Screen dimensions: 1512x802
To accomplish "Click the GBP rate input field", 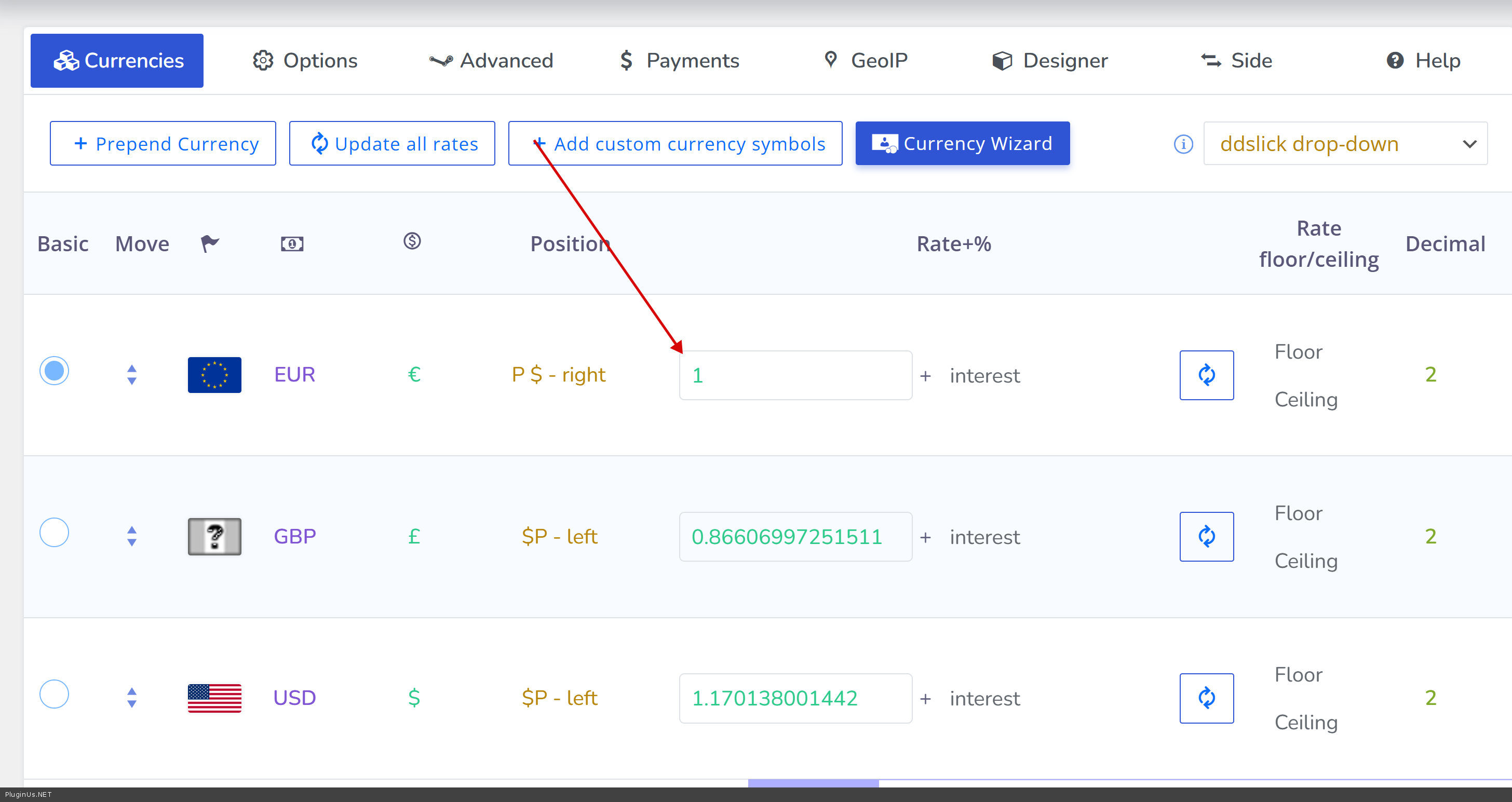I will pyautogui.click(x=795, y=536).
